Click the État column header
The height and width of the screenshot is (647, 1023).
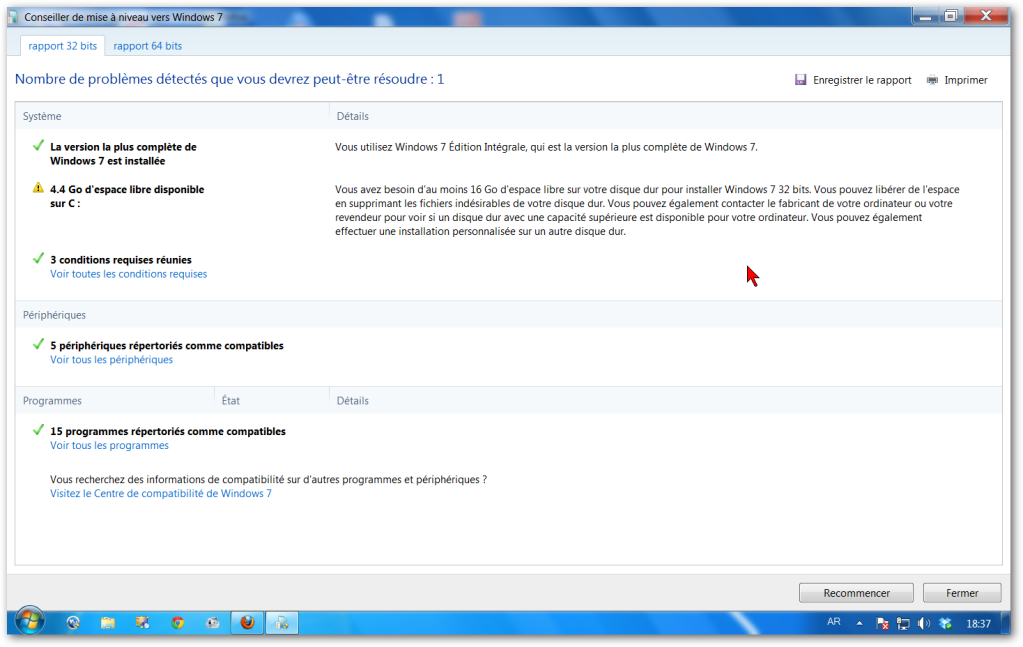(230, 400)
